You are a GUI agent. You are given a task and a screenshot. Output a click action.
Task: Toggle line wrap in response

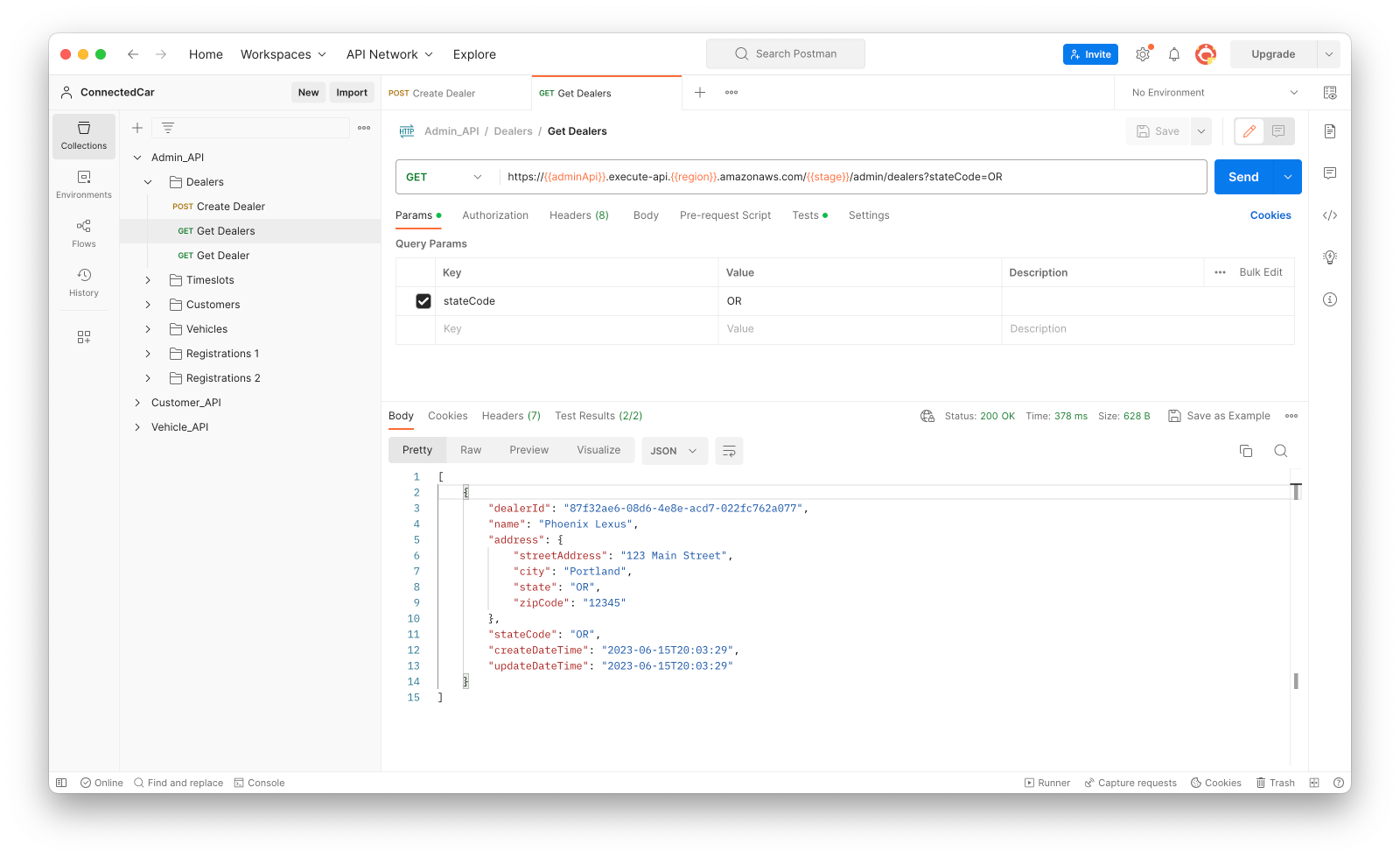[x=729, y=451]
